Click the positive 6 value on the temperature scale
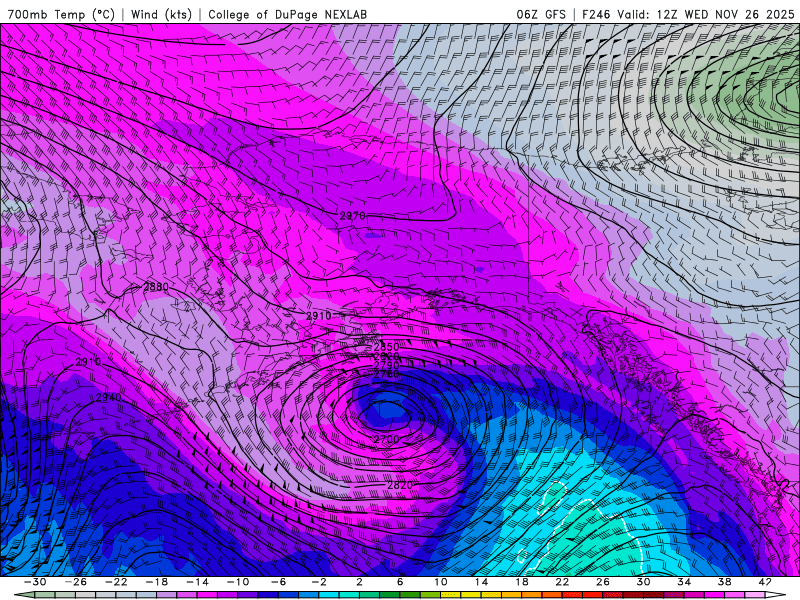Image resolution: width=800 pixels, height=600 pixels. [400, 582]
